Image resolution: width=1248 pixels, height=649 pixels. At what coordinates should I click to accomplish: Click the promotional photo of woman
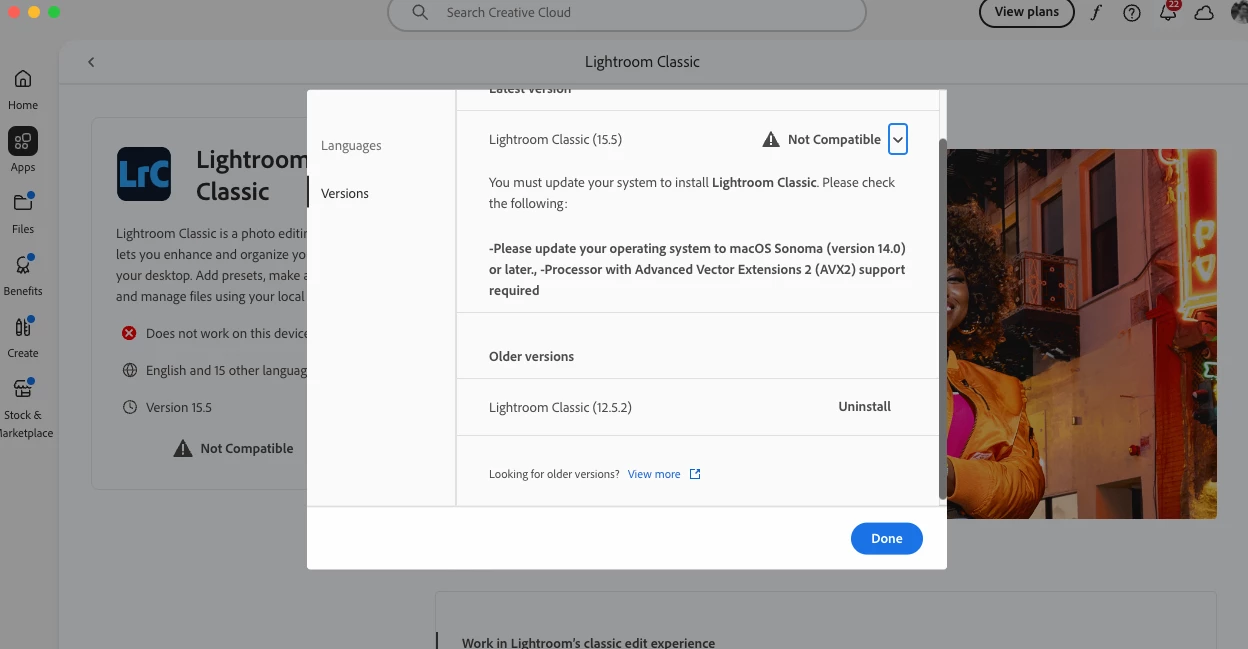[1081, 334]
